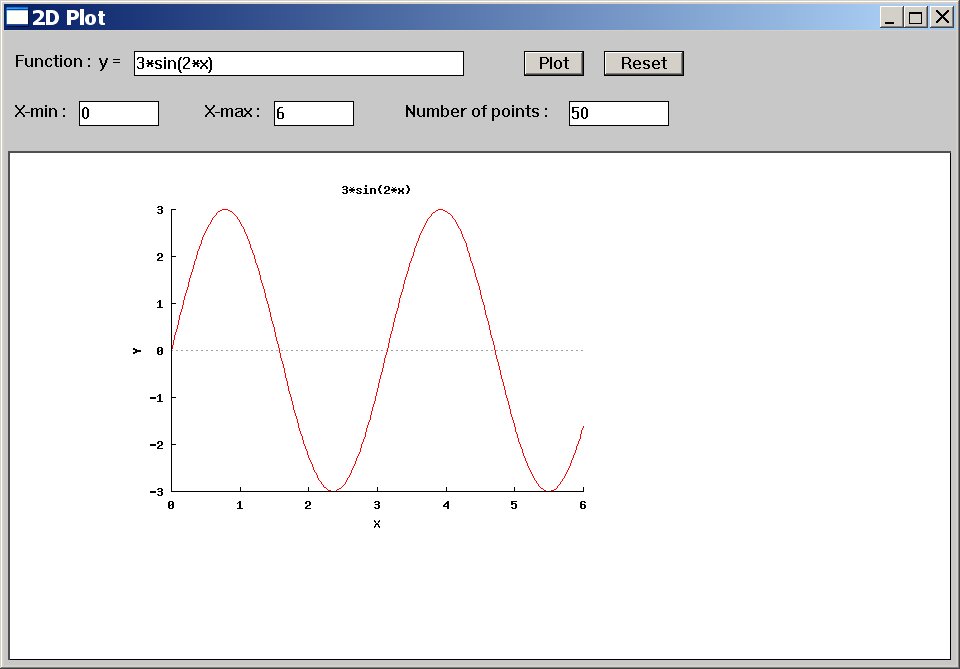Screen dimensions: 960x669
Task: Click the "X-max :" label
Action: click(231, 112)
